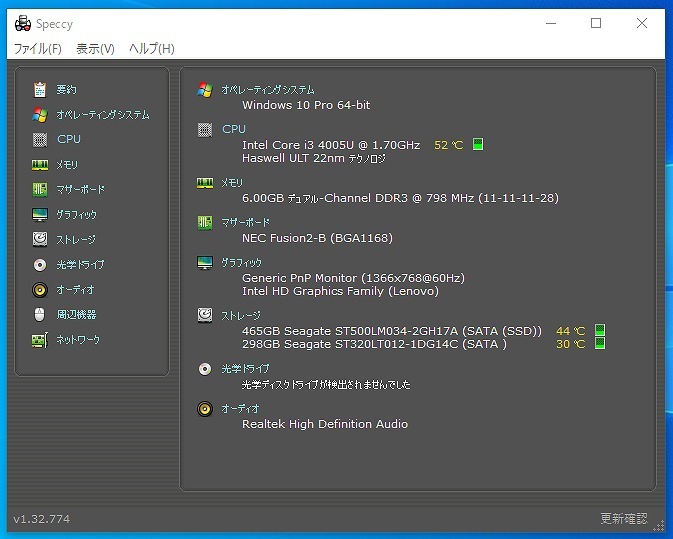Click the 30 °C drive temperature value
The width and height of the screenshot is (673, 539).
tap(570, 344)
